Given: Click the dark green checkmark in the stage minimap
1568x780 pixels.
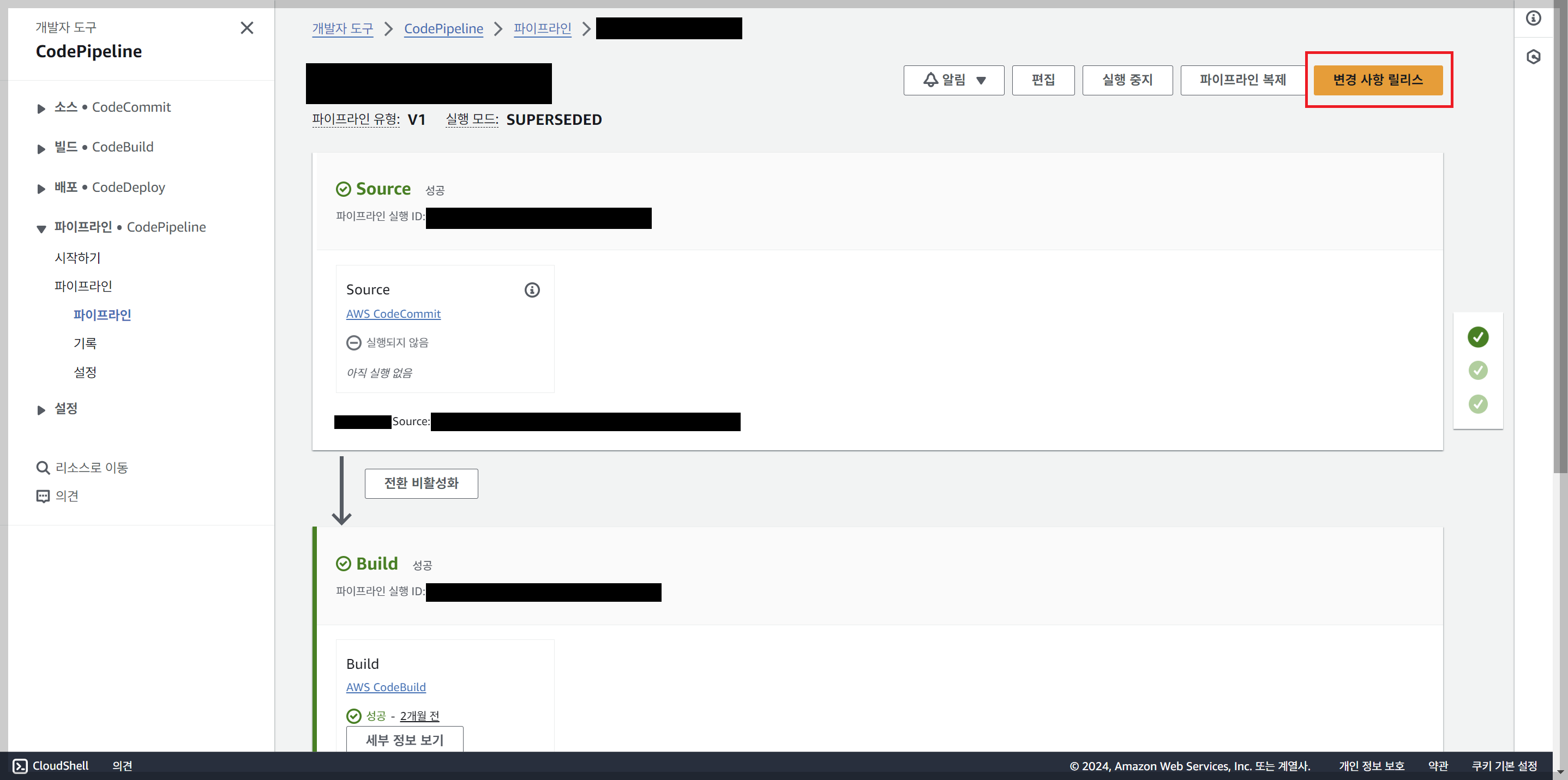Looking at the screenshot, I should (x=1478, y=337).
